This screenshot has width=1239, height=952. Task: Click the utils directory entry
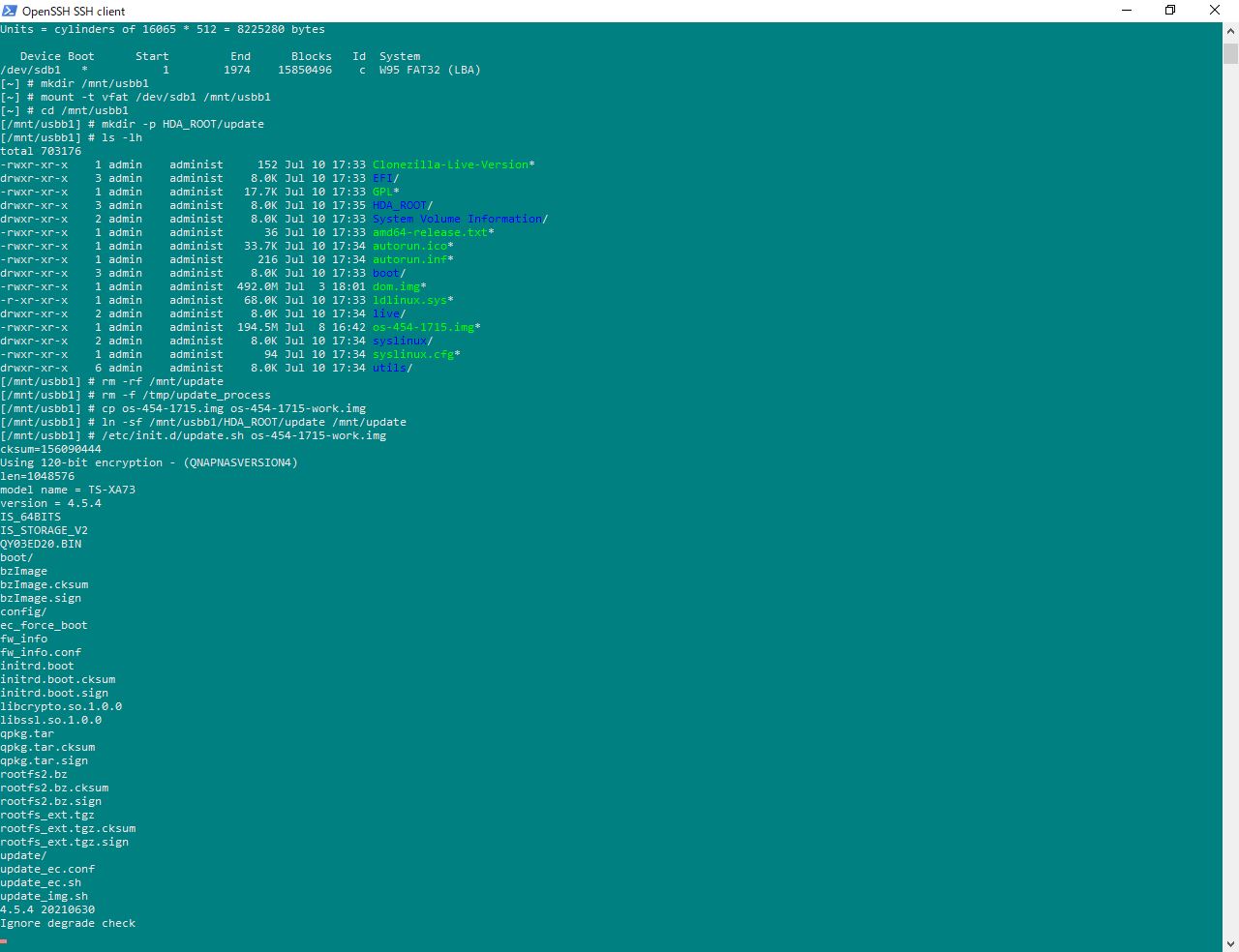tap(389, 368)
